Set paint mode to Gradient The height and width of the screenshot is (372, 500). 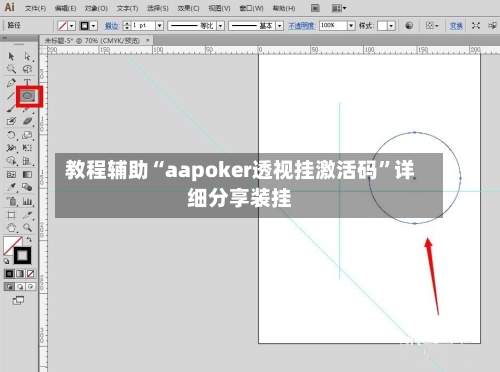20,274
